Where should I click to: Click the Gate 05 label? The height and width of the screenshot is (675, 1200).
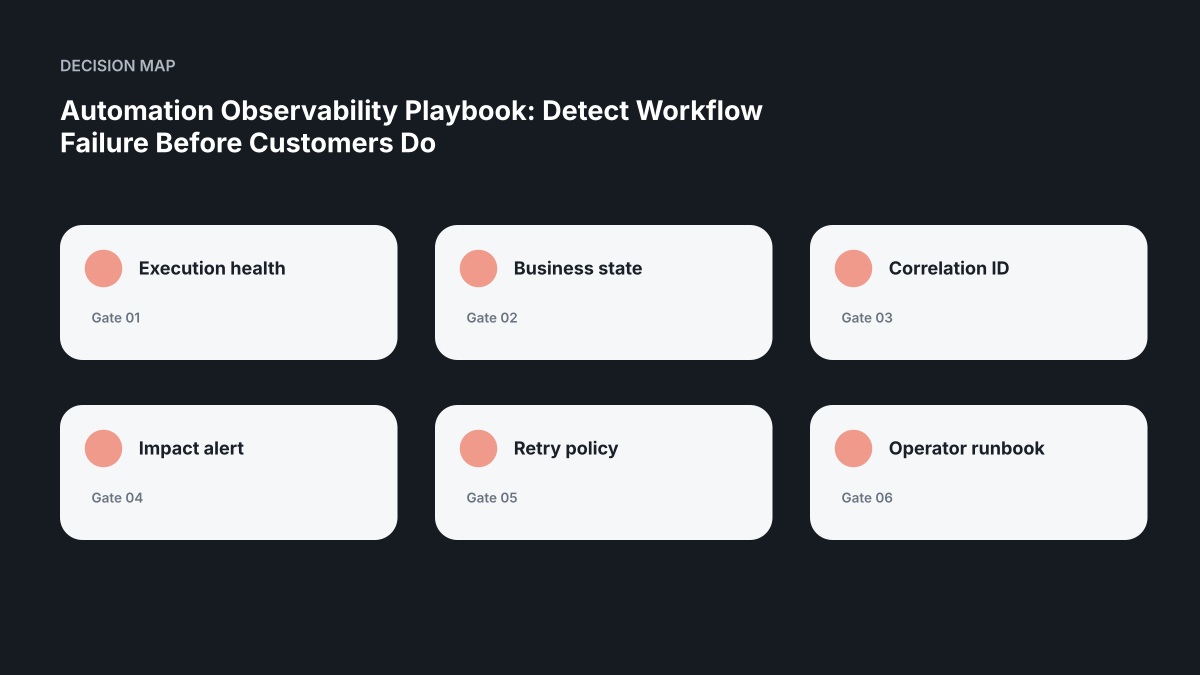pyautogui.click(x=492, y=498)
